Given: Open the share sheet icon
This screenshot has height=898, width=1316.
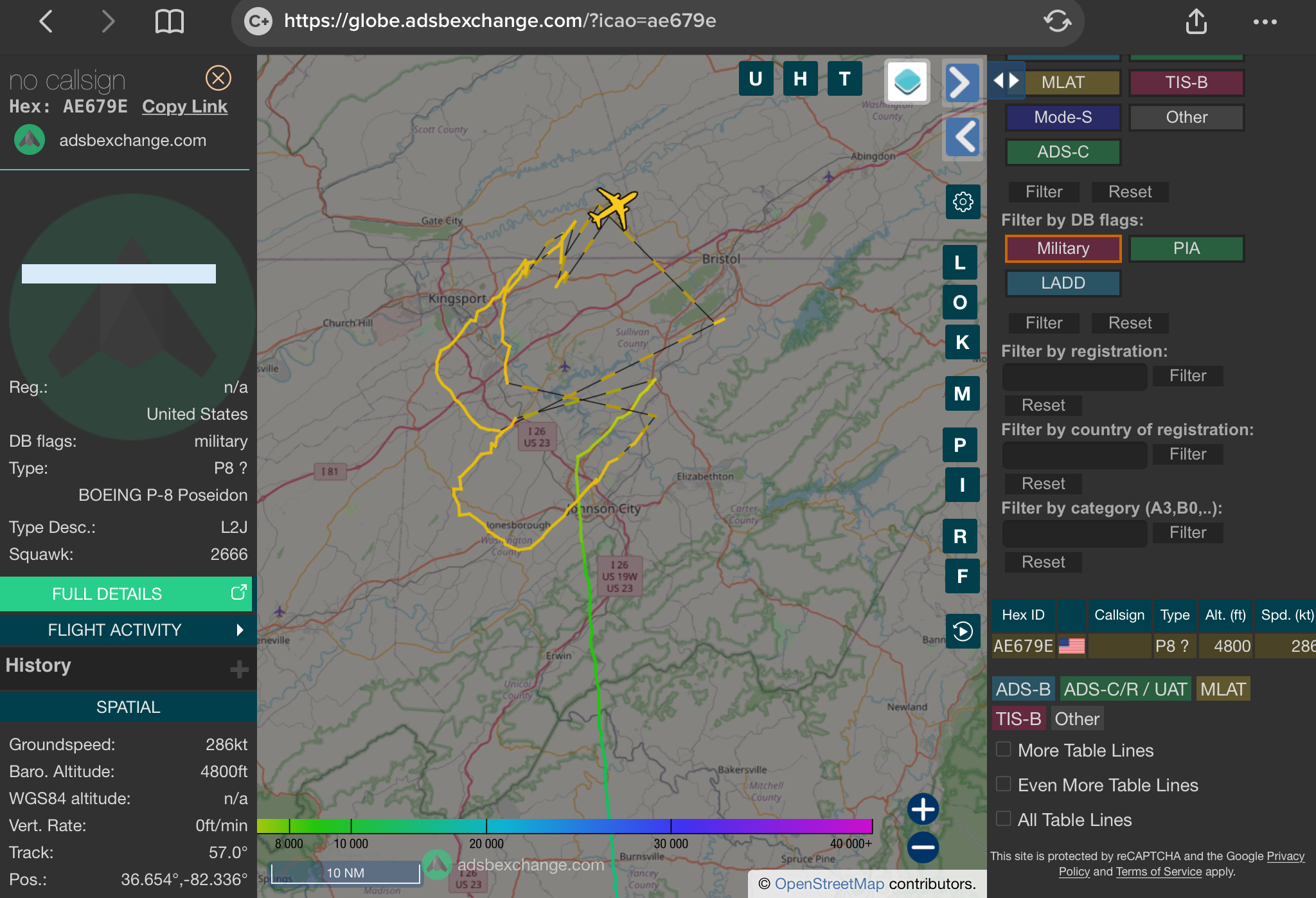Looking at the screenshot, I should click(x=1196, y=21).
